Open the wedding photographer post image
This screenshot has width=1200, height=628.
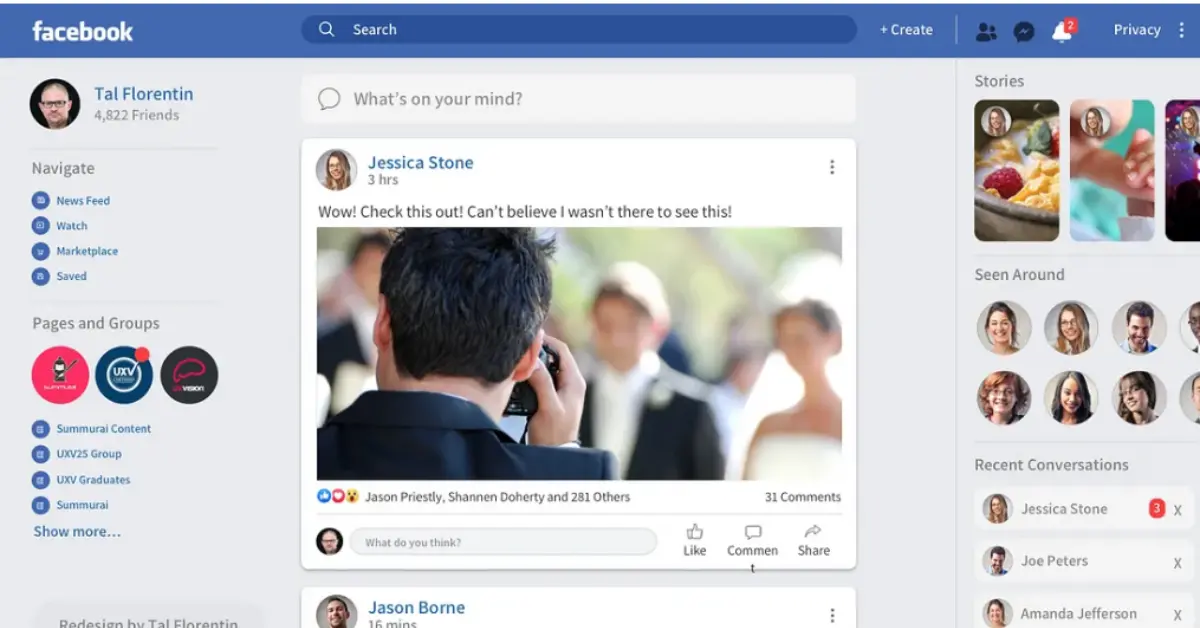point(579,354)
